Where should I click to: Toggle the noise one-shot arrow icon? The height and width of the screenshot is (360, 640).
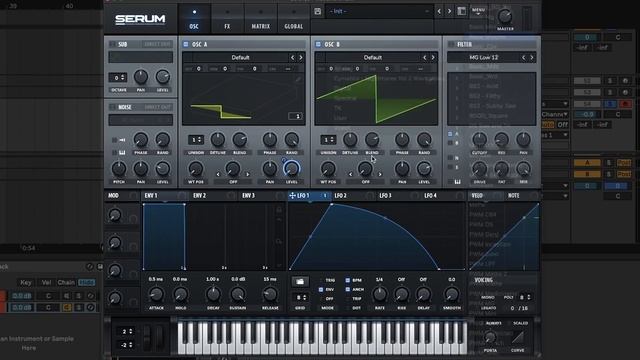pos(122,140)
